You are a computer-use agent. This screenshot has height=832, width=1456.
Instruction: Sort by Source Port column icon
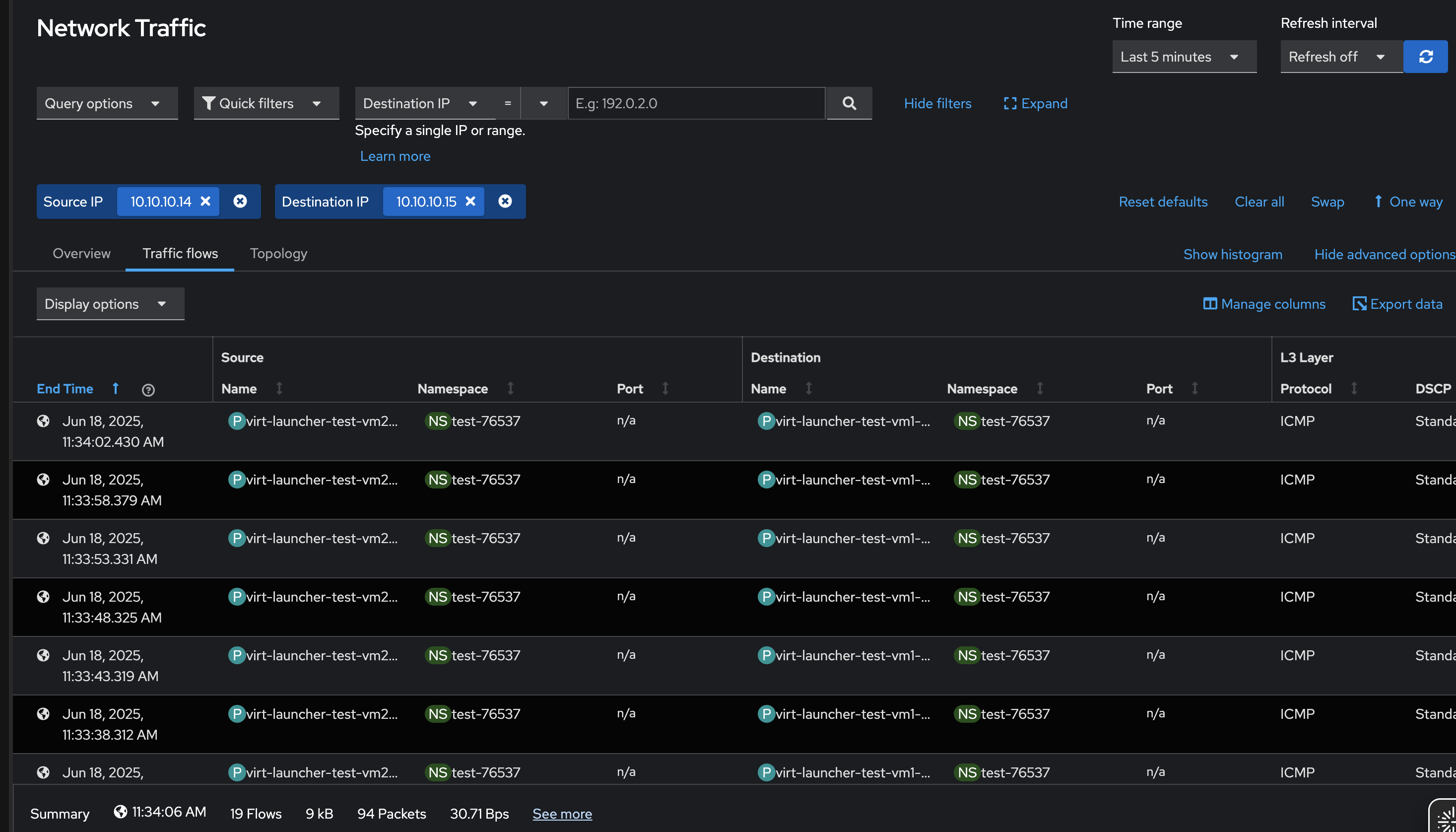tap(665, 389)
